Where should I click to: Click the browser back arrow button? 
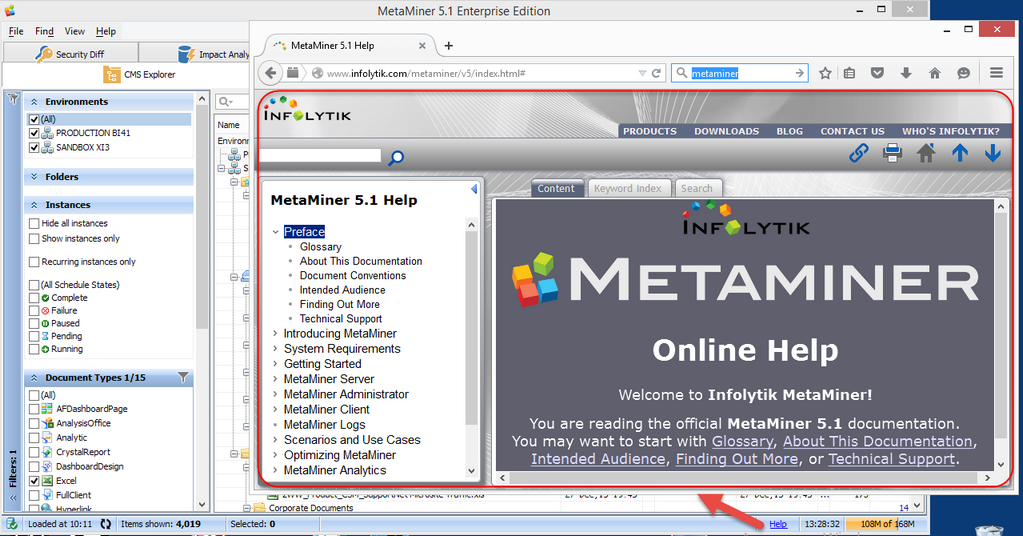pos(271,73)
